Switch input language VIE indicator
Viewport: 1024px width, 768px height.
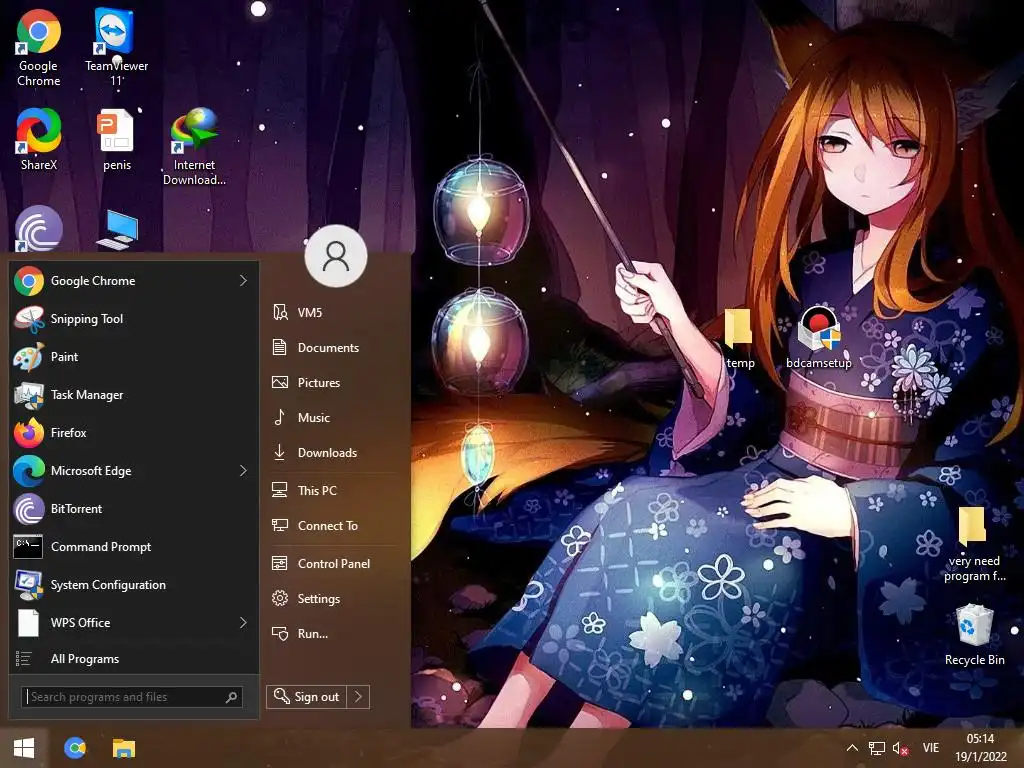click(931, 748)
